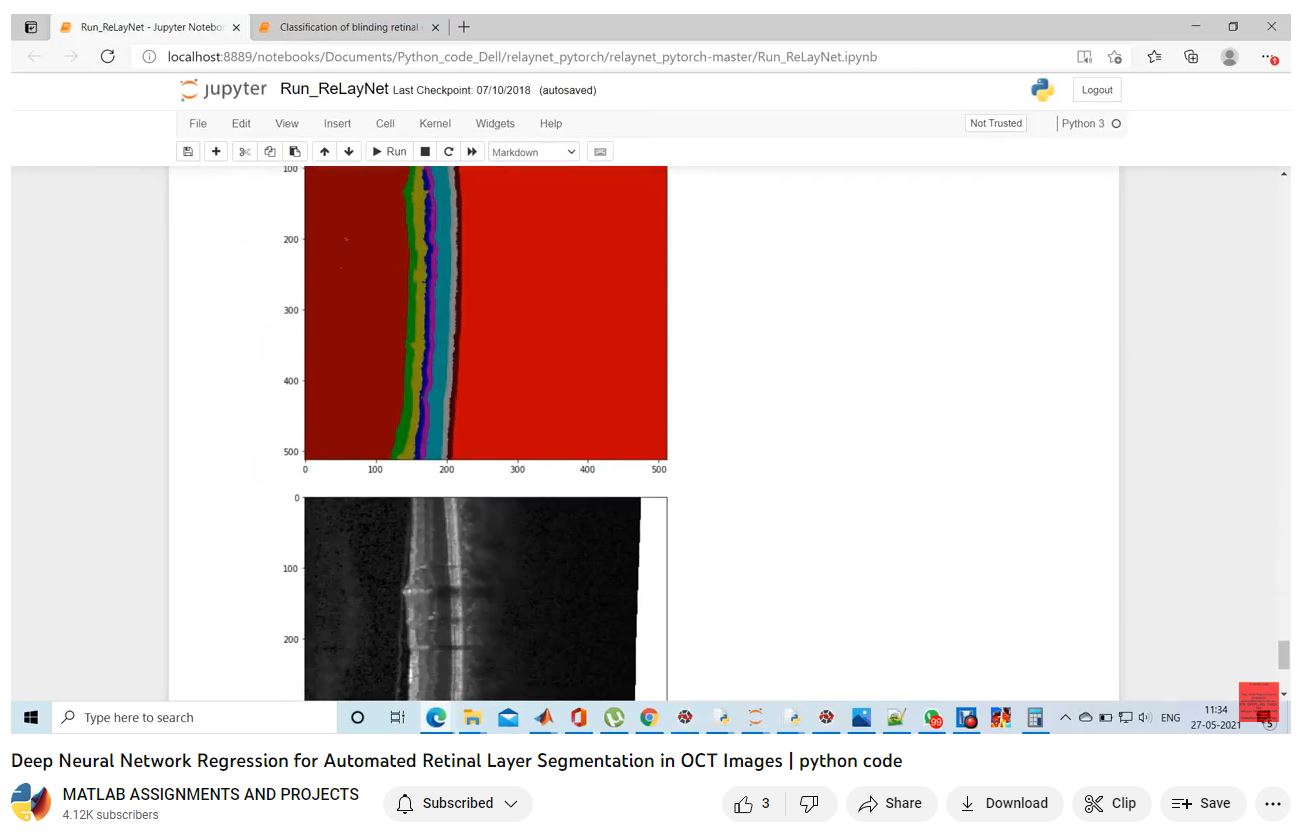Open the Cell menu

pyautogui.click(x=385, y=123)
